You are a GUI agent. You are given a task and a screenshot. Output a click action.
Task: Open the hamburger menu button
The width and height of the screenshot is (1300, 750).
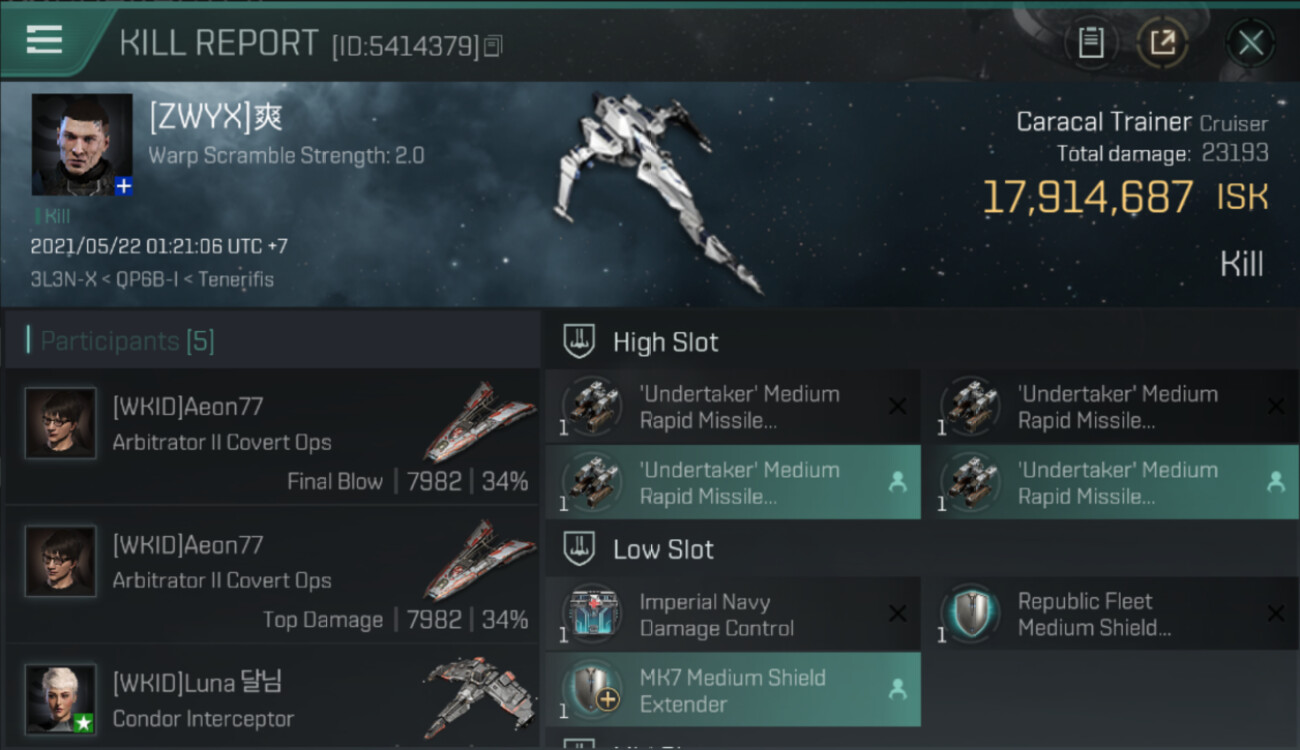coord(45,41)
